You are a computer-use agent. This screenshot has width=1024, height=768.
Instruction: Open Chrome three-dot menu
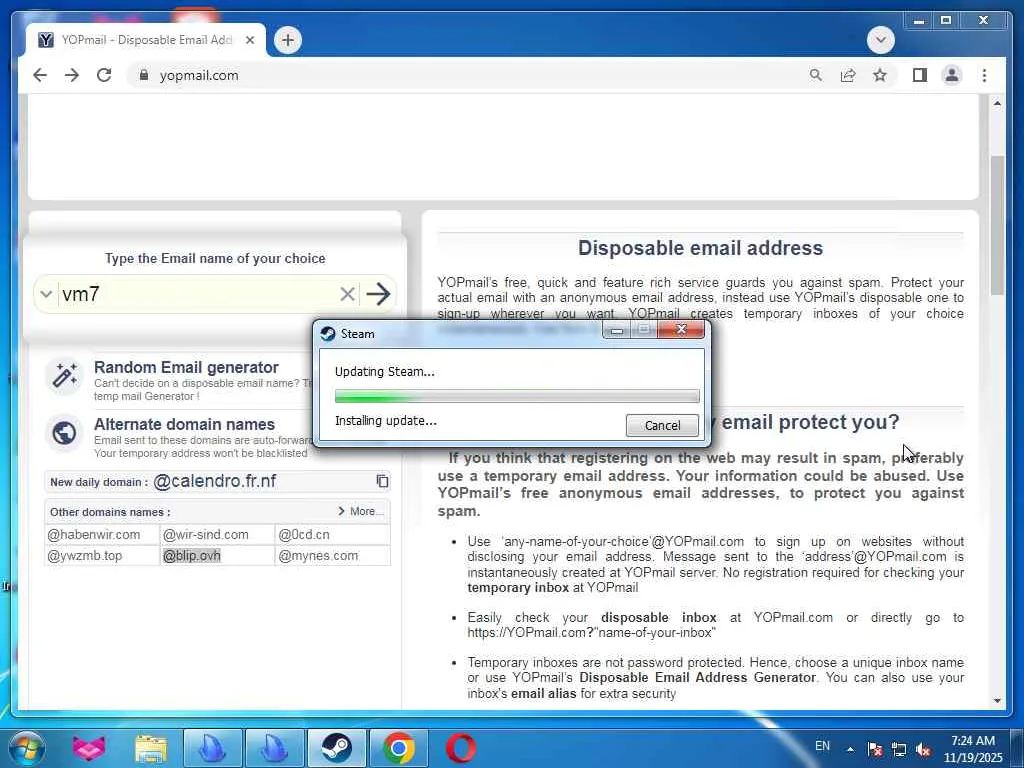point(984,75)
